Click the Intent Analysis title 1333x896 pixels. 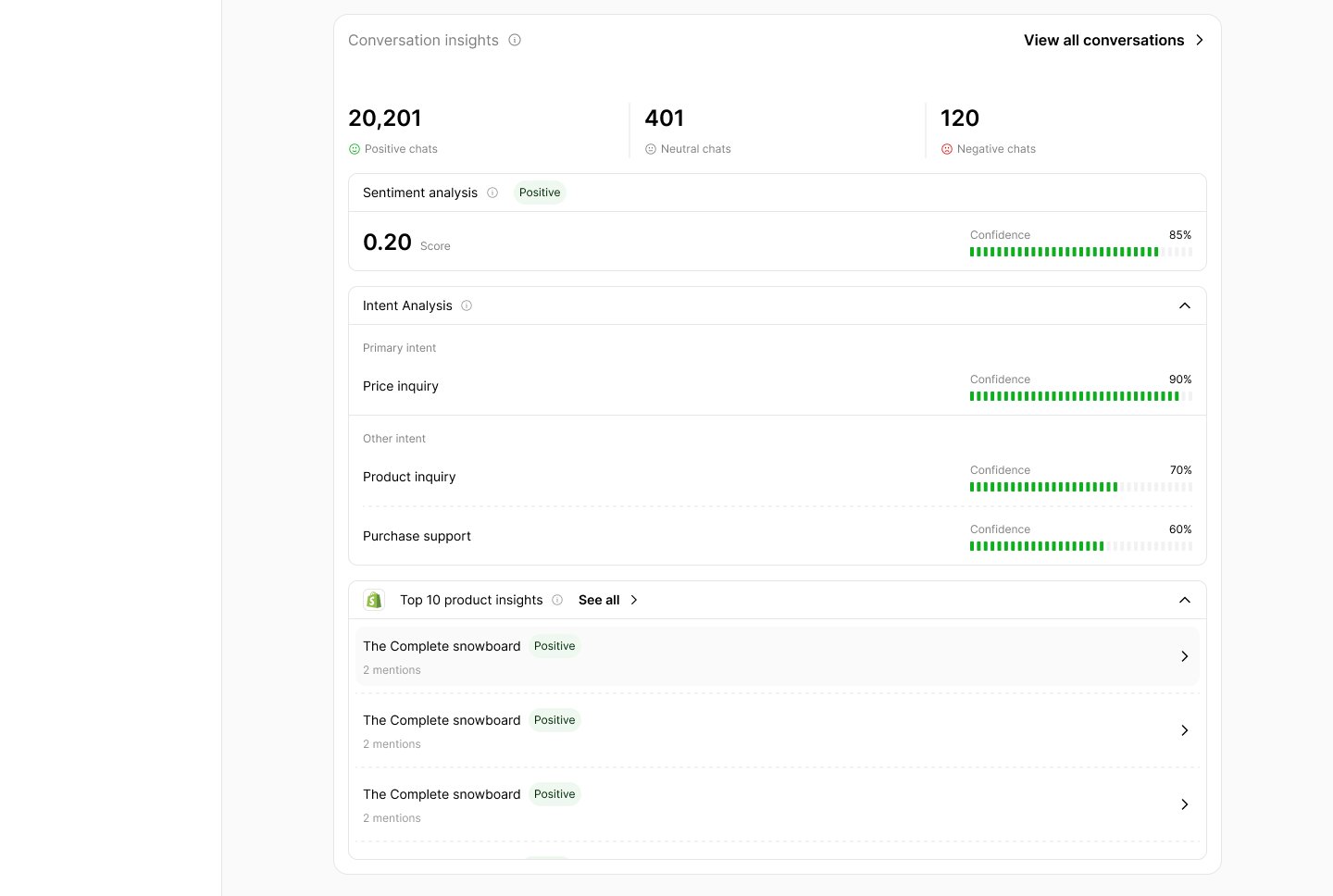pos(407,305)
